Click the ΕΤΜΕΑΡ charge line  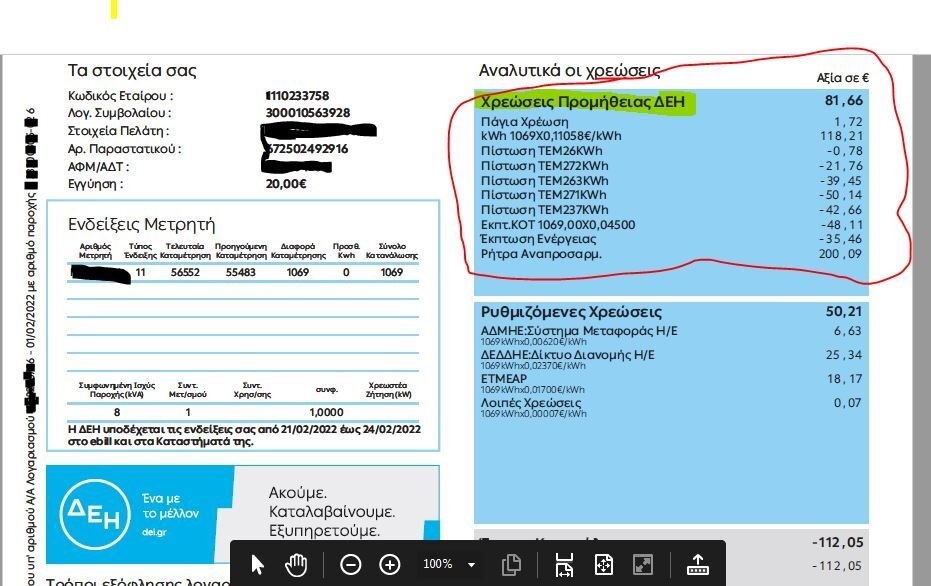504,379
